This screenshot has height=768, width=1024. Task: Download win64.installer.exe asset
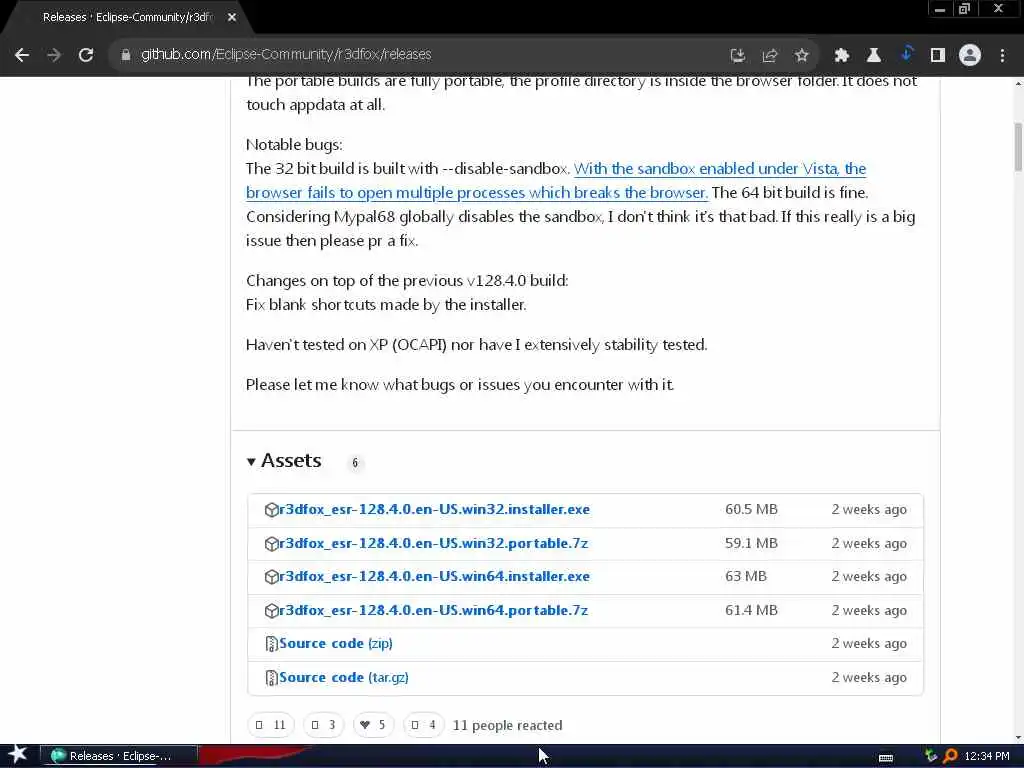tap(434, 577)
